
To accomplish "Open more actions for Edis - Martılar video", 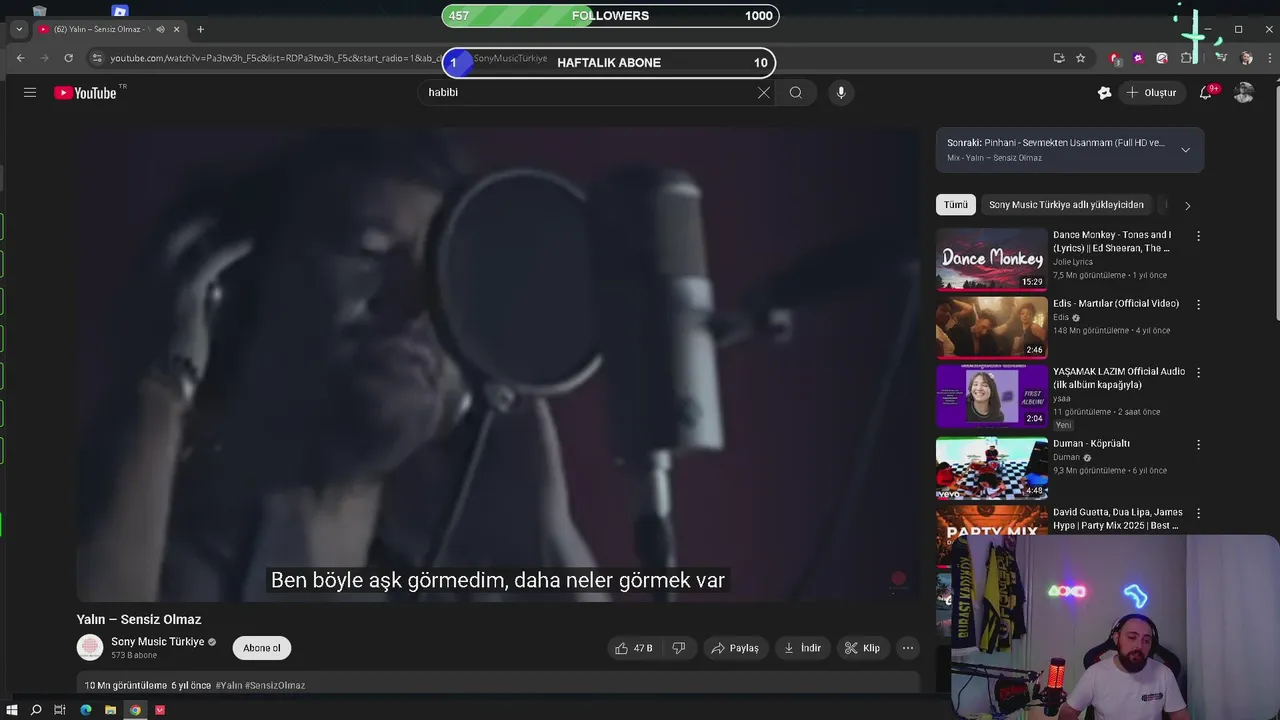I will click(x=1198, y=304).
